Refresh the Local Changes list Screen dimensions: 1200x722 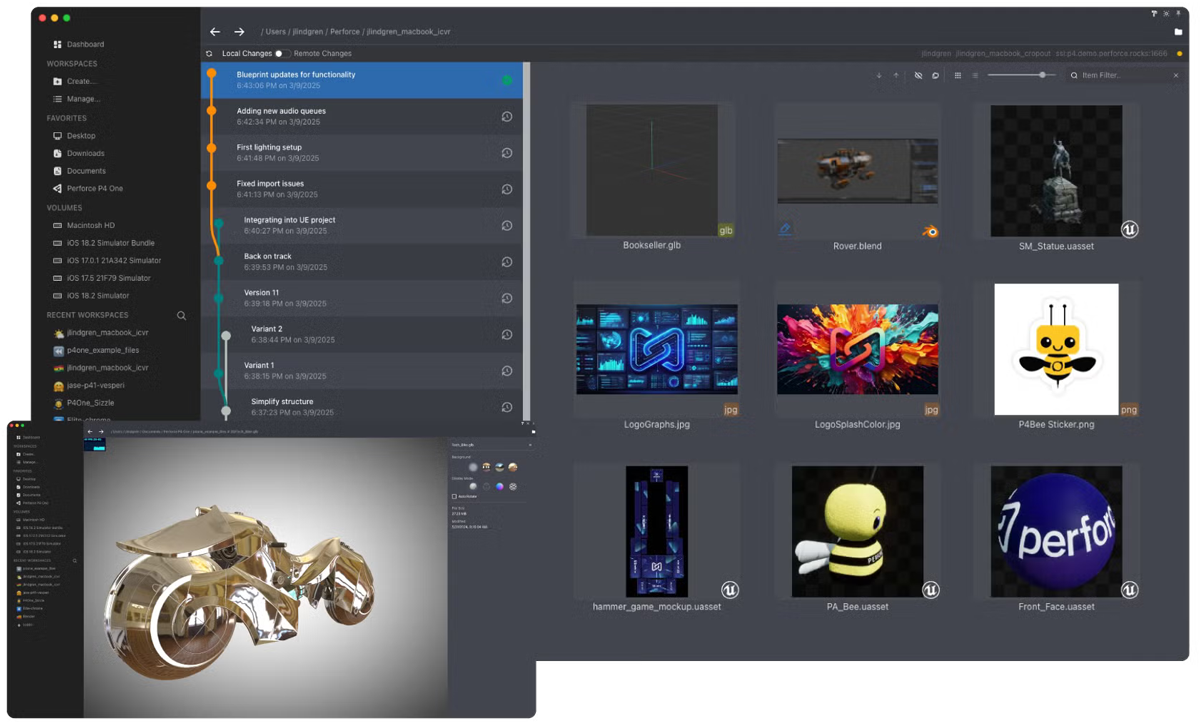[x=209, y=53]
